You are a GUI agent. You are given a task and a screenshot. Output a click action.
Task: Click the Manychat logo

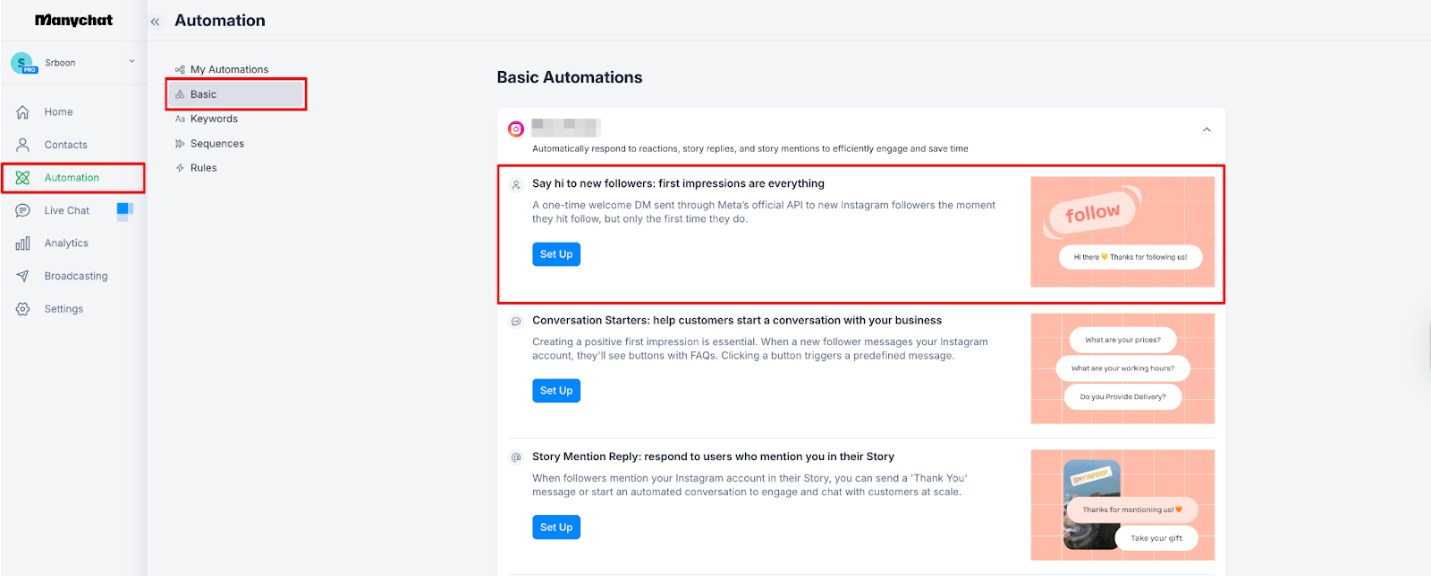point(71,19)
